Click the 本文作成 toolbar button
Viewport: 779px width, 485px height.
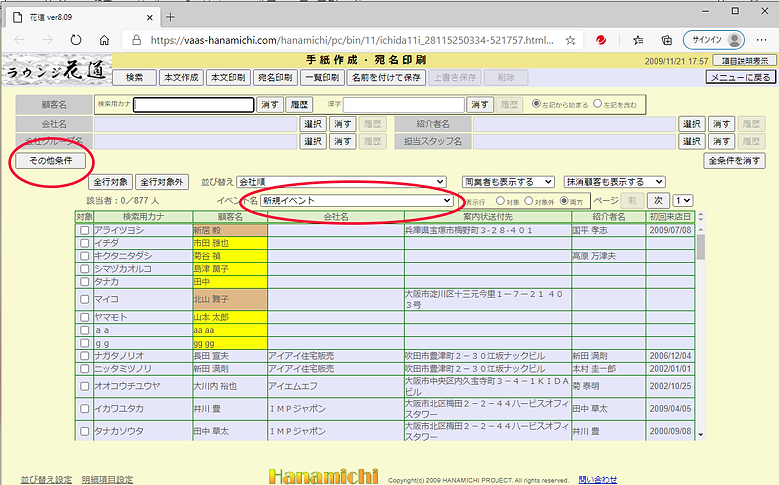181,78
